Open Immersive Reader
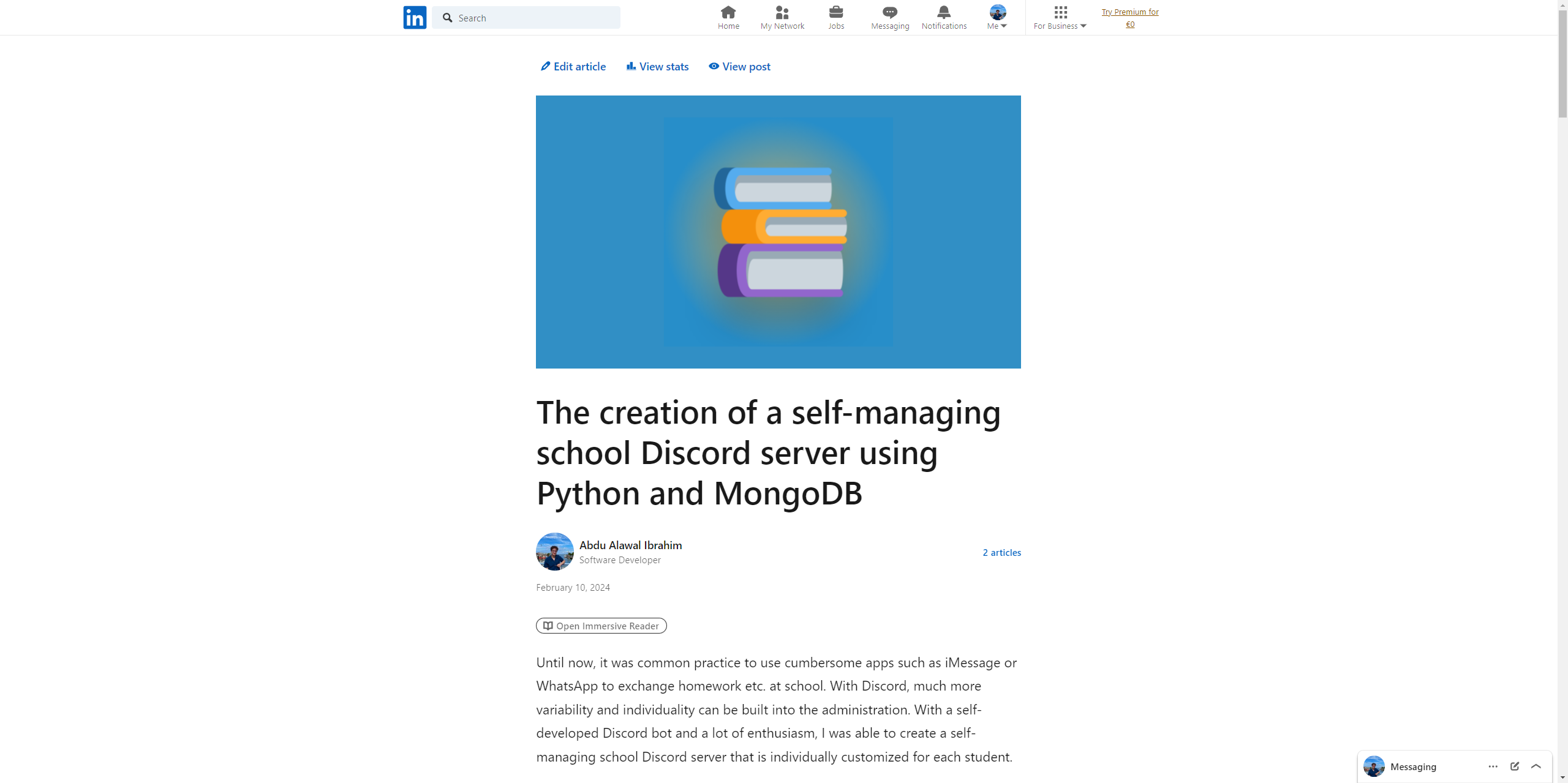The image size is (1568, 783). pyautogui.click(x=601, y=626)
